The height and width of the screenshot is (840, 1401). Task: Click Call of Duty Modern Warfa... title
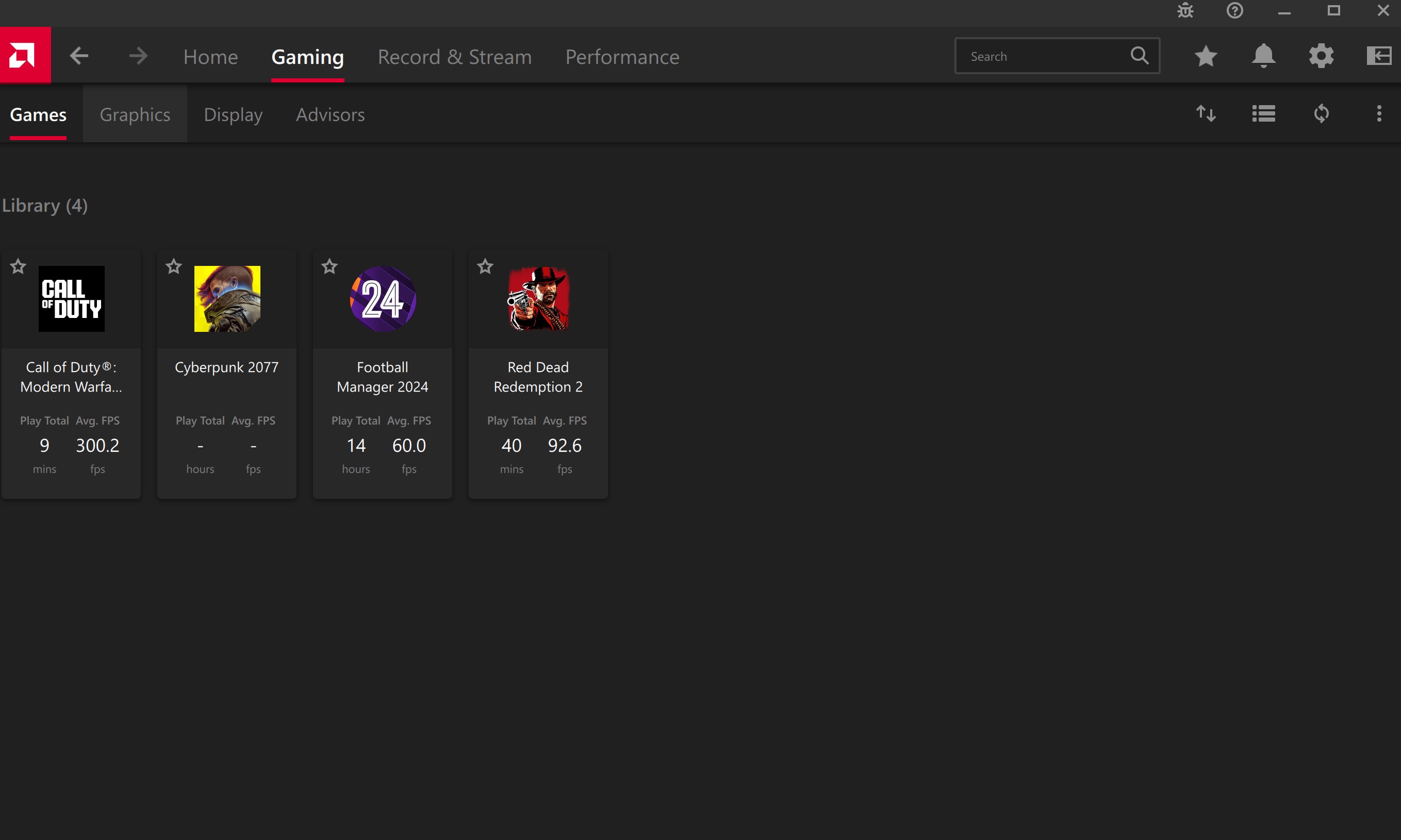[71, 377]
